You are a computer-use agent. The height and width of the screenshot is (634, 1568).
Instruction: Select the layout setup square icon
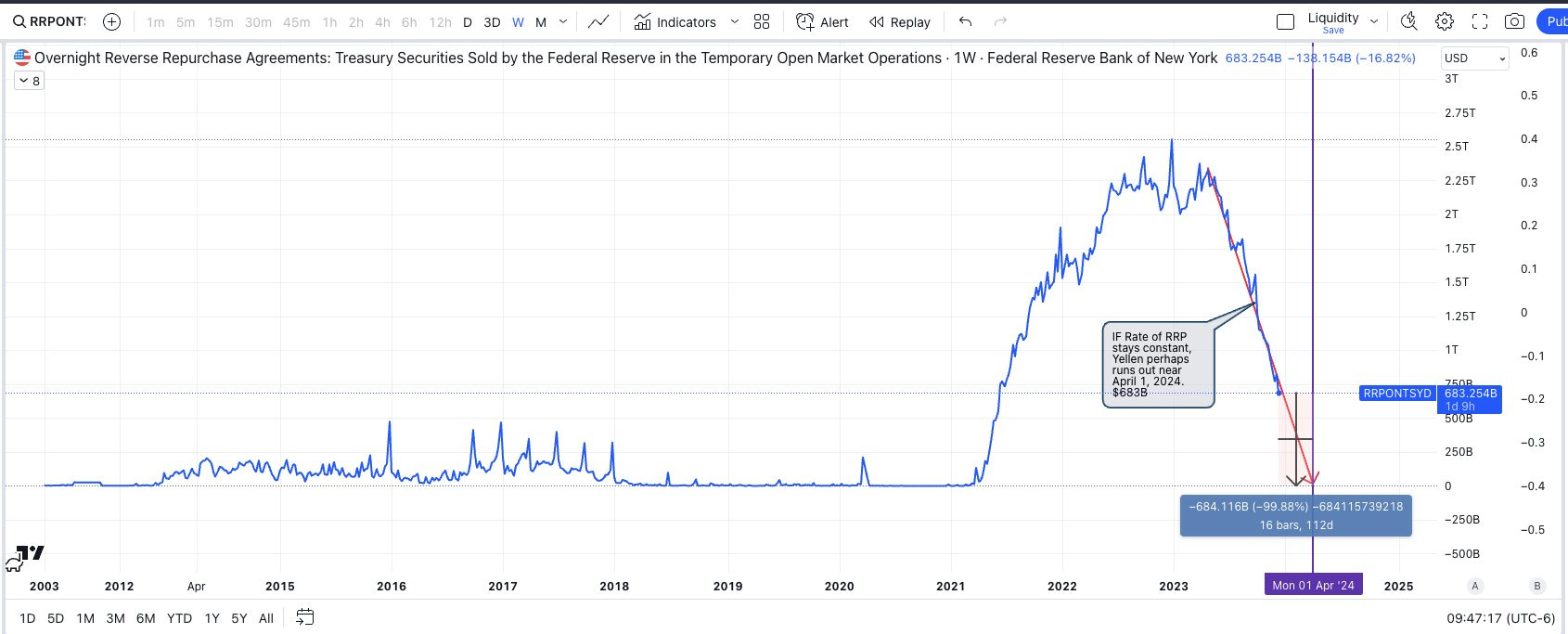coord(1285,22)
